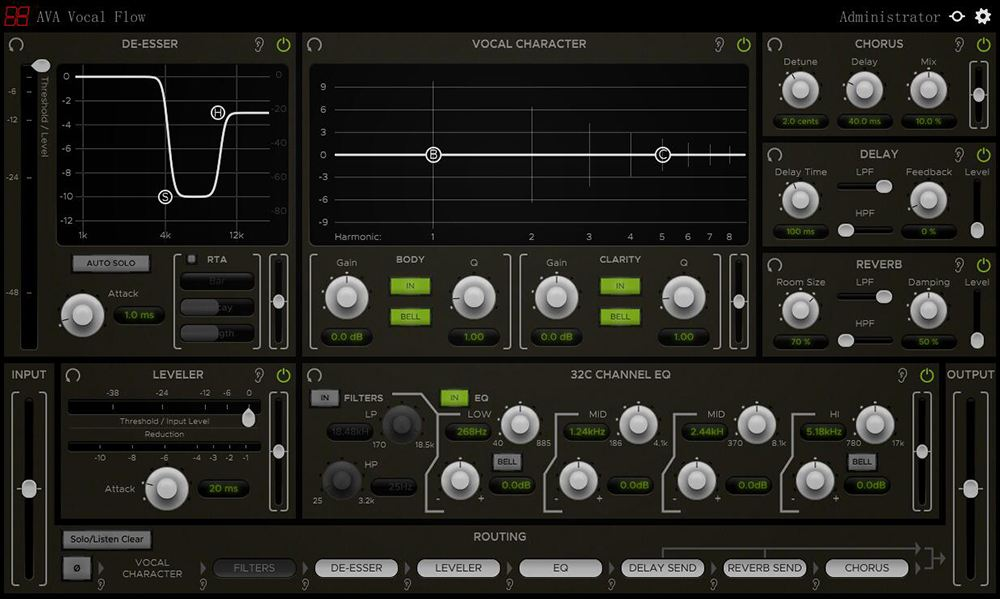Click the HI band BELL button
Screen dimensions: 1000x599
point(862,462)
